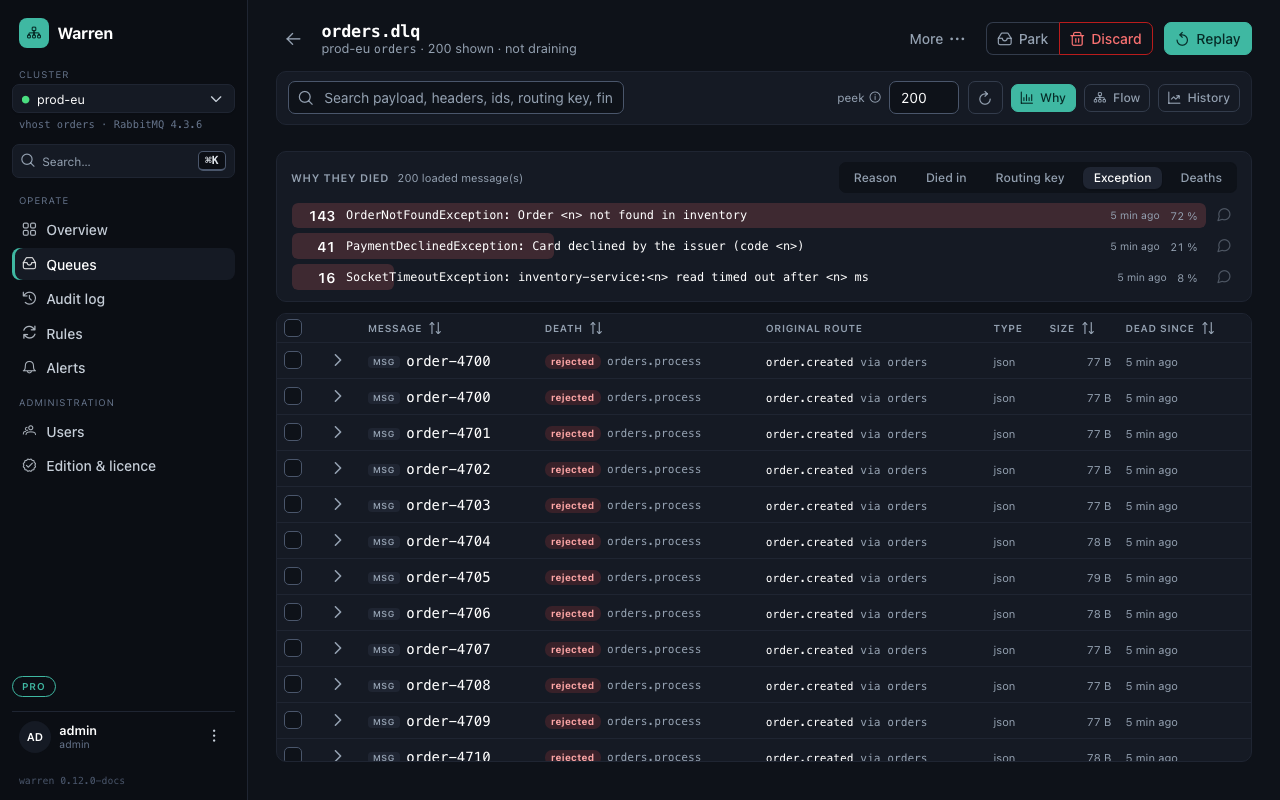Screen dimensions: 1280x800
Task: Switch to the Routing key tab
Action: pos(1030,178)
